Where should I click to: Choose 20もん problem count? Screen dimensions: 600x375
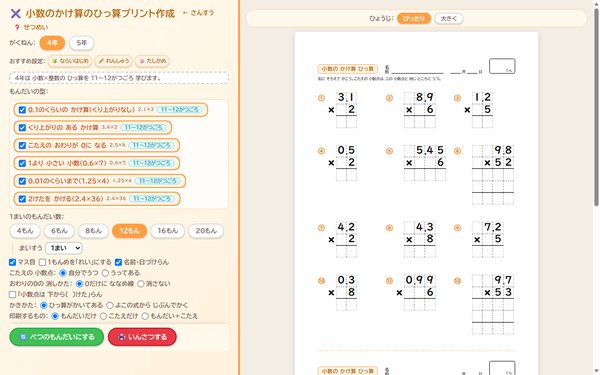point(206,231)
